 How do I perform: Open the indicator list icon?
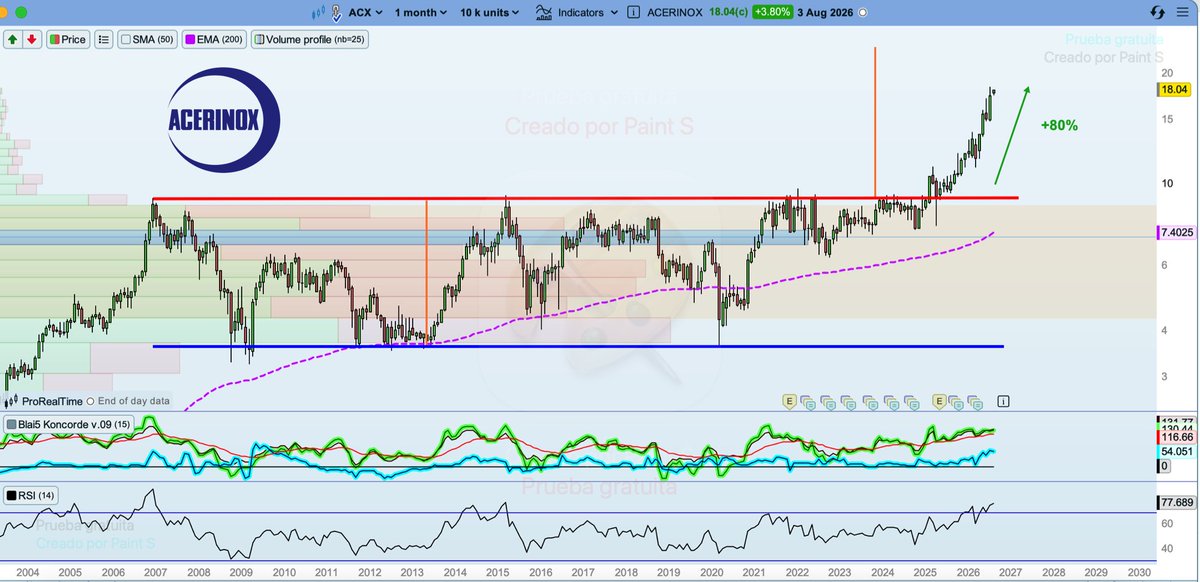tap(104, 40)
